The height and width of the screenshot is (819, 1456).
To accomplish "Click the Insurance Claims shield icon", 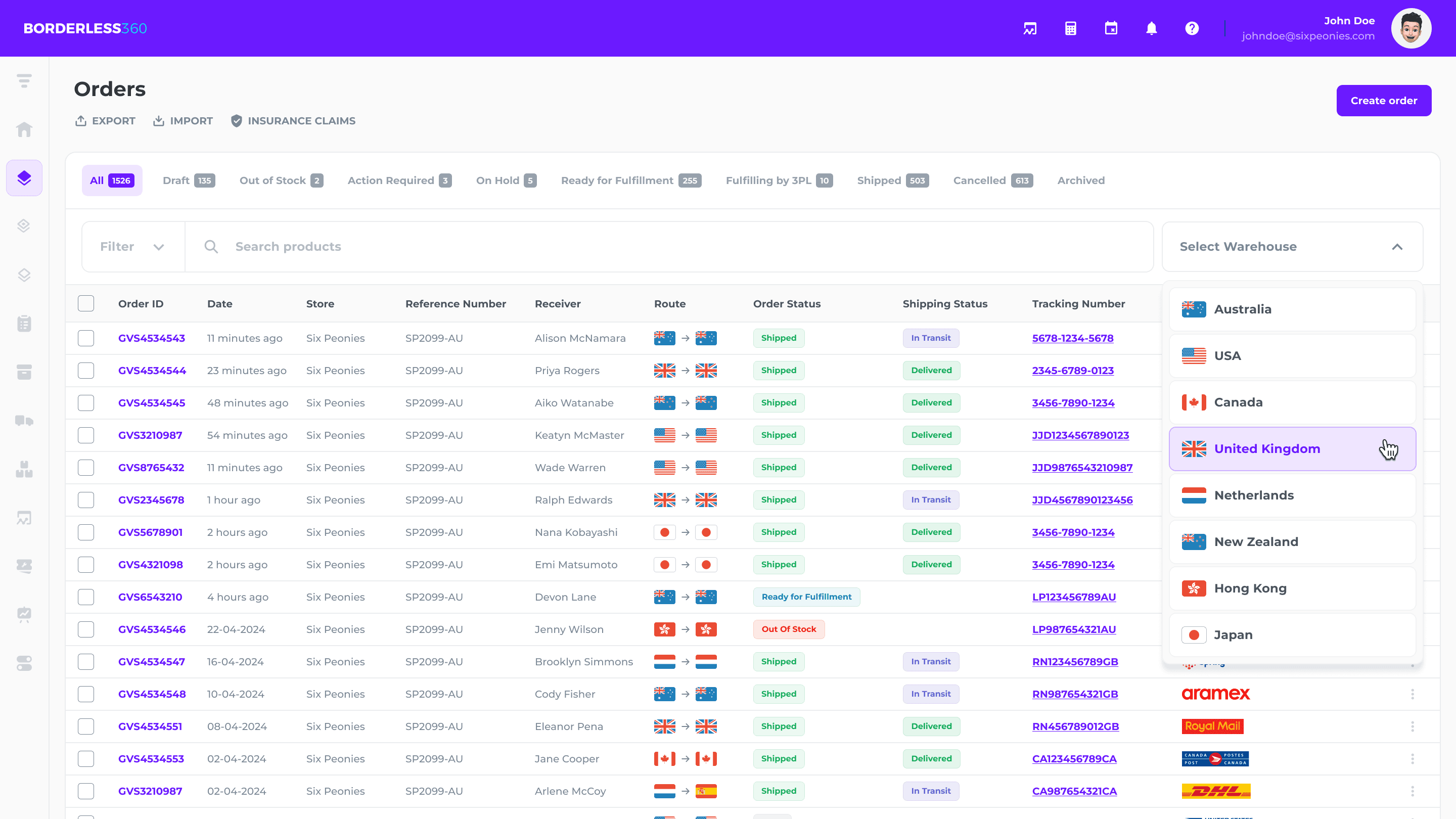I will 236,121.
